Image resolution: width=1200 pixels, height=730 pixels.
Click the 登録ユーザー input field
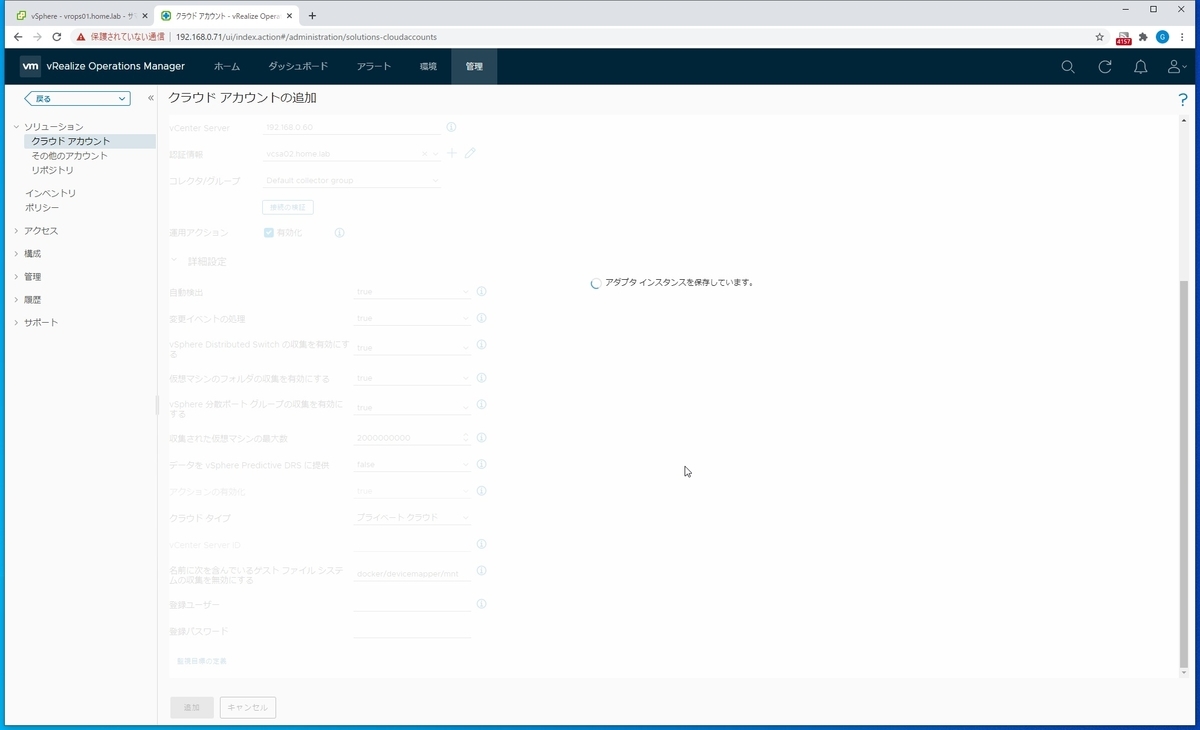(x=412, y=604)
